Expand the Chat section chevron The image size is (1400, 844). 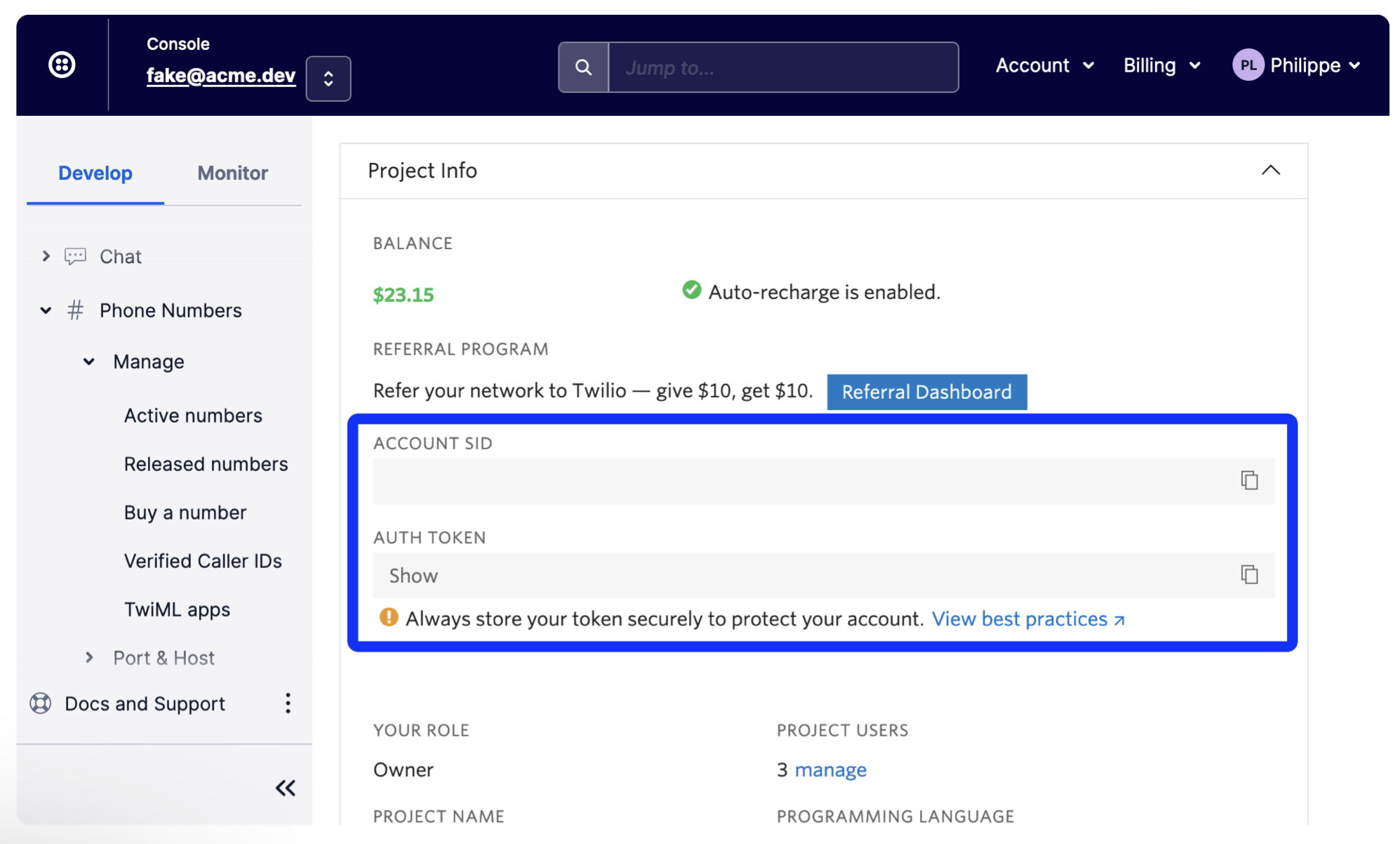46,256
